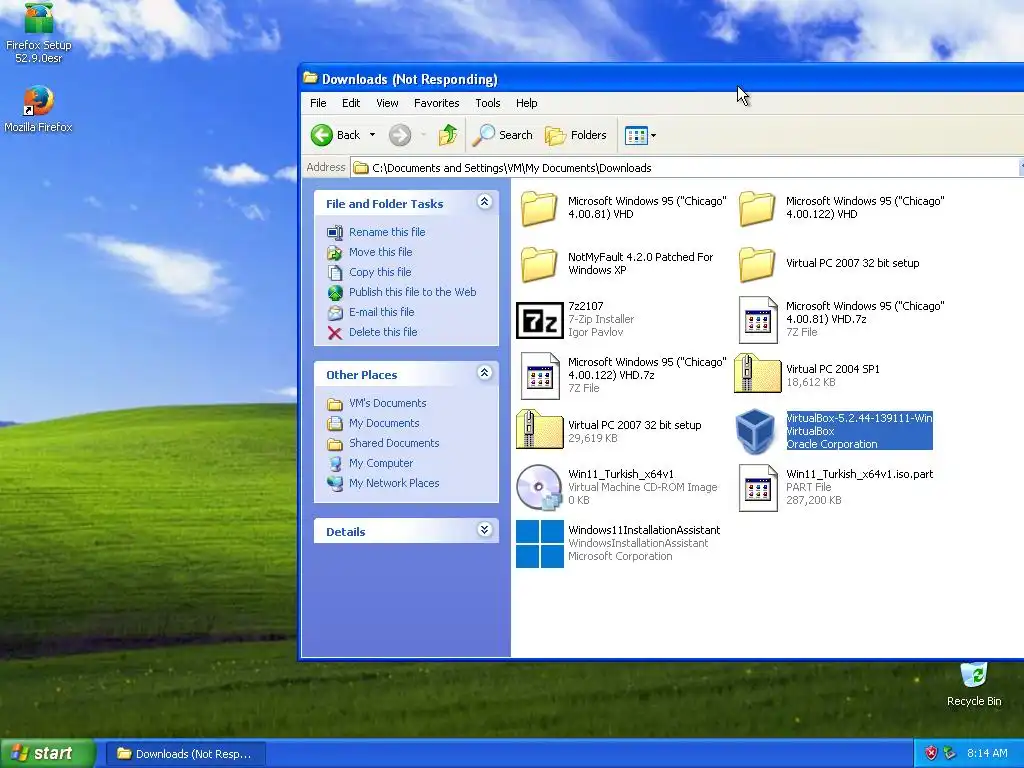Click the My Computer icon in Other Places
Viewport: 1024px width, 768px height.
(x=335, y=464)
